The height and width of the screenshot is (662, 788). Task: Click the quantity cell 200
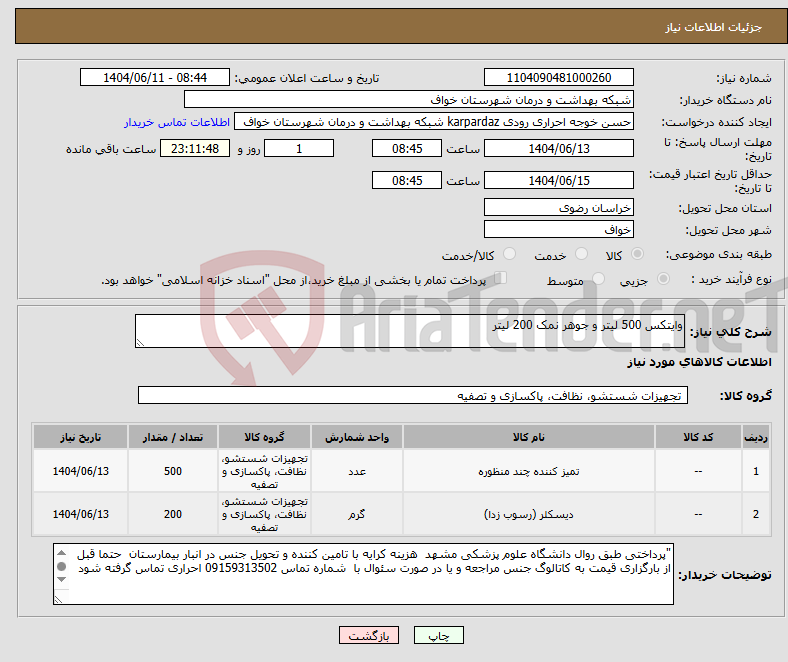click(173, 514)
